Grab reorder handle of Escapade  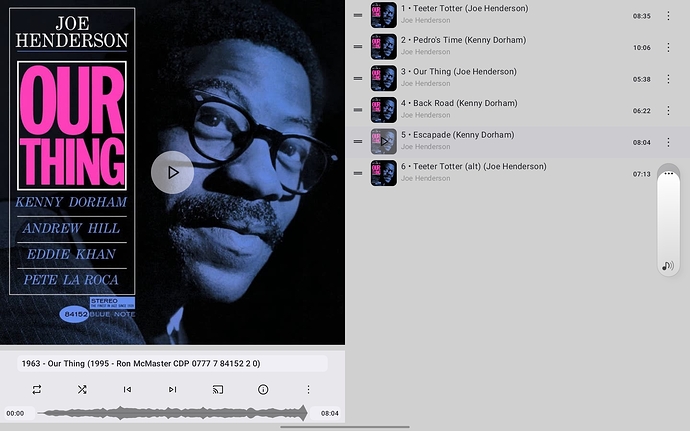(358, 141)
